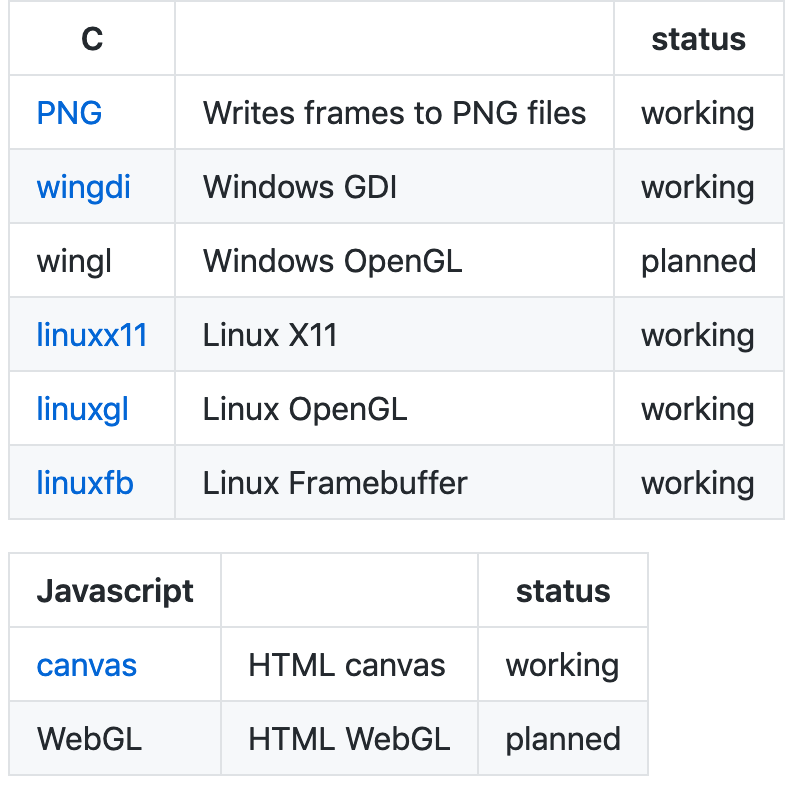Image resolution: width=796 pixels, height=790 pixels.
Task: Click the Javascript column header
Action: coord(115,590)
